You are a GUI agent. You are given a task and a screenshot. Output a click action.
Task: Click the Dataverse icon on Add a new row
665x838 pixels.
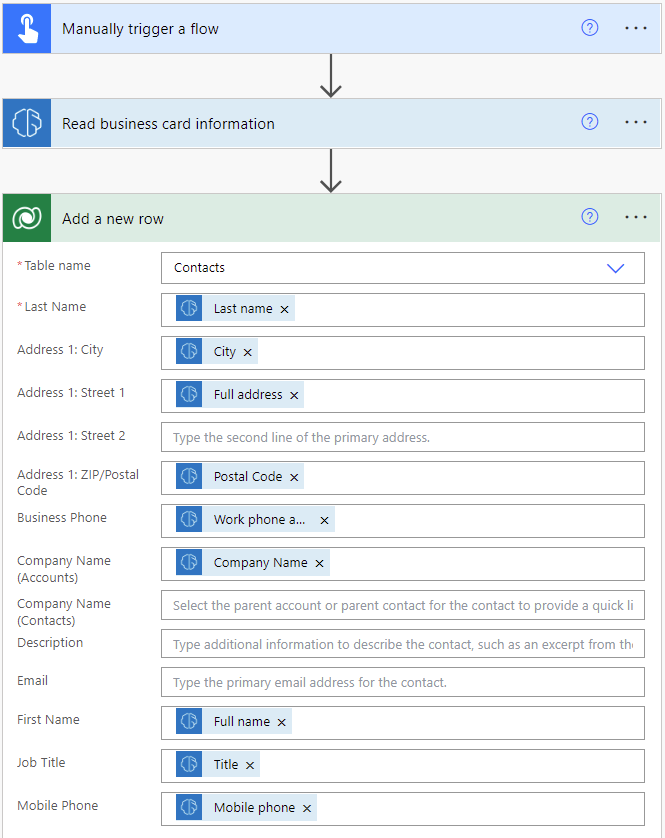(27, 218)
